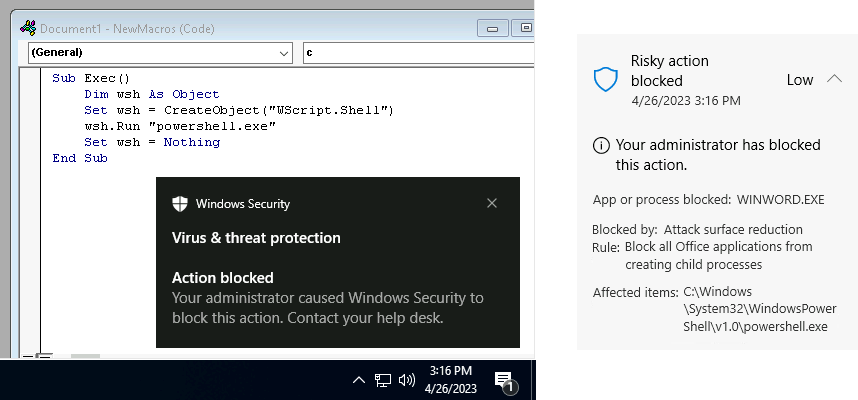Click the code window horizontal scrollbar thumb

tap(86, 356)
